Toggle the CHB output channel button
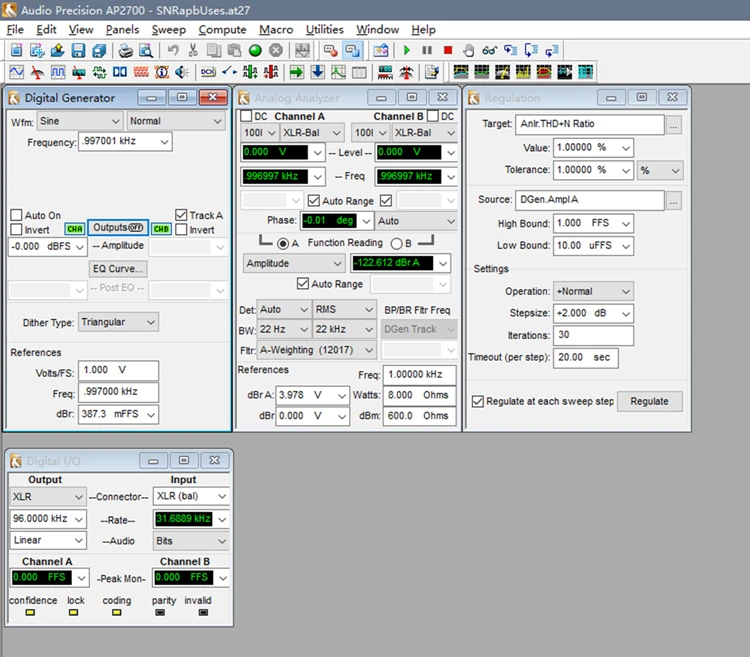 pos(161,229)
